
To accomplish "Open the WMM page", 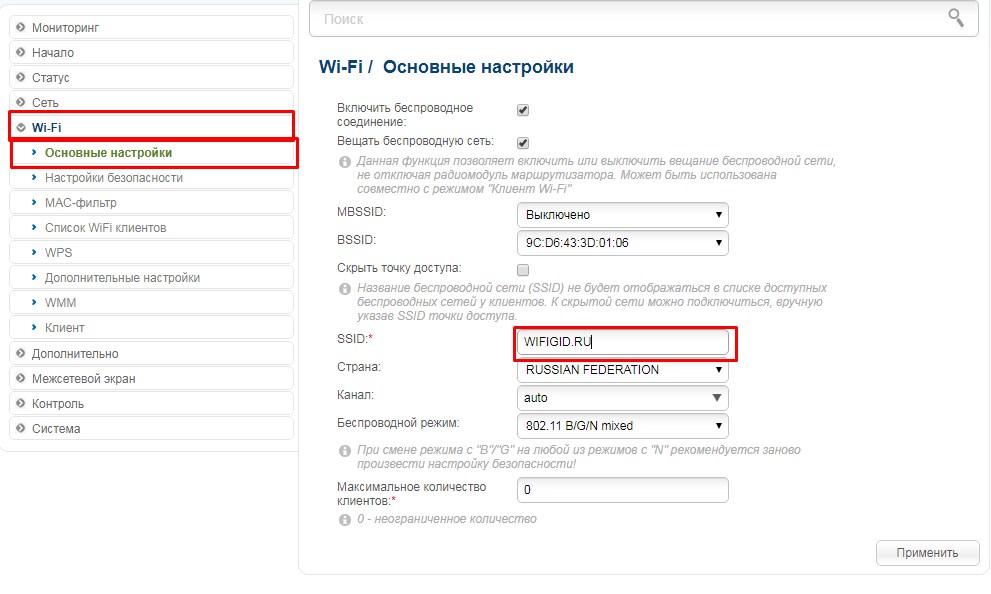I will pos(152,303).
